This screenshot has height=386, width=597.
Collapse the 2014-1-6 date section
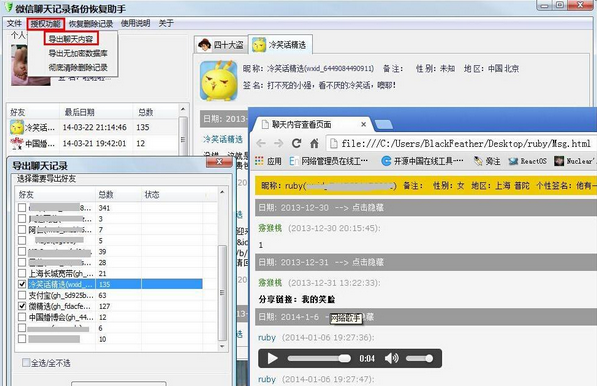pyautogui.click(x=426, y=317)
